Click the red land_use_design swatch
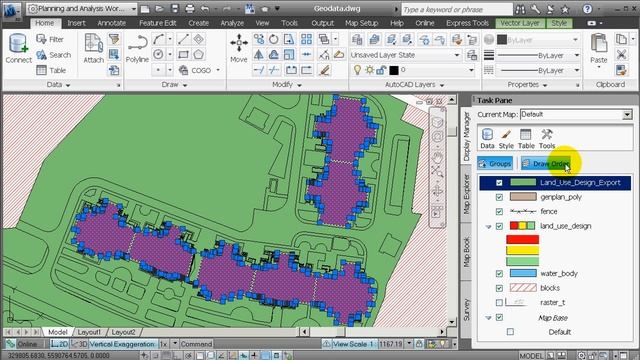The height and width of the screenshot is (360, 640). click(522, 239)
